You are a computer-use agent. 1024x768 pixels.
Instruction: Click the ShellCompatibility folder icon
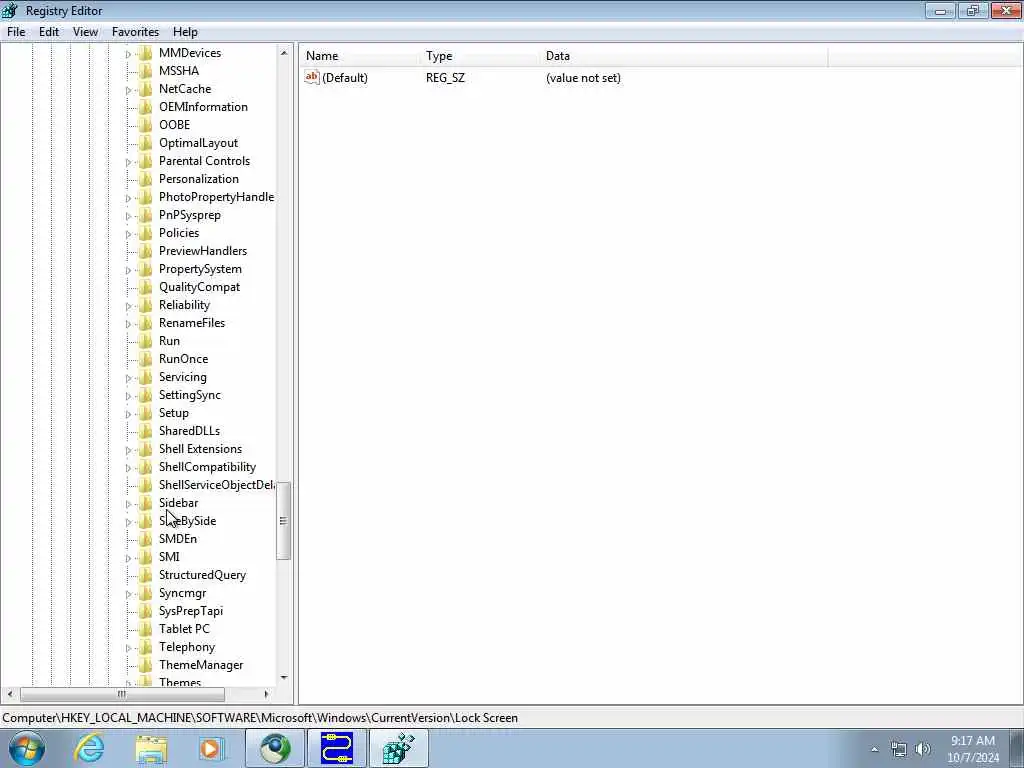click(145, 467)
